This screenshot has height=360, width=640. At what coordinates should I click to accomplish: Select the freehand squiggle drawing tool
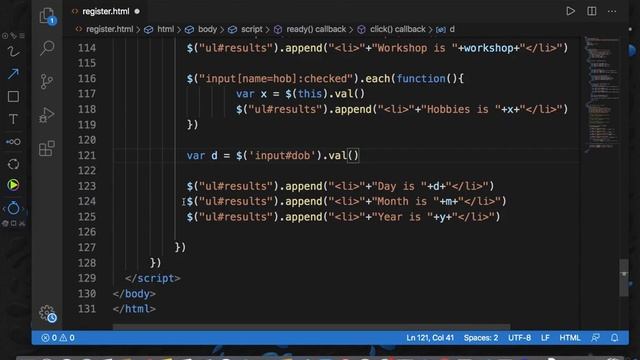pos(13,52)
